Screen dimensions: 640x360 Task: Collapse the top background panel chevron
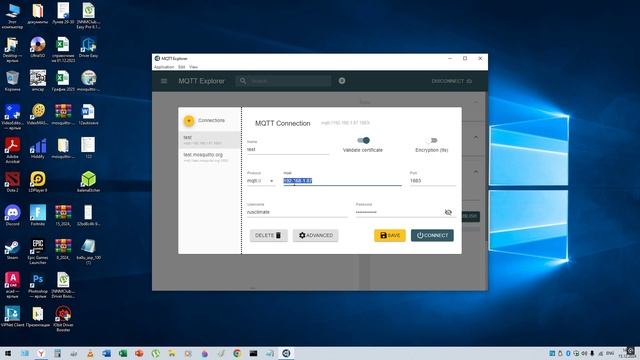coord(476,102)
